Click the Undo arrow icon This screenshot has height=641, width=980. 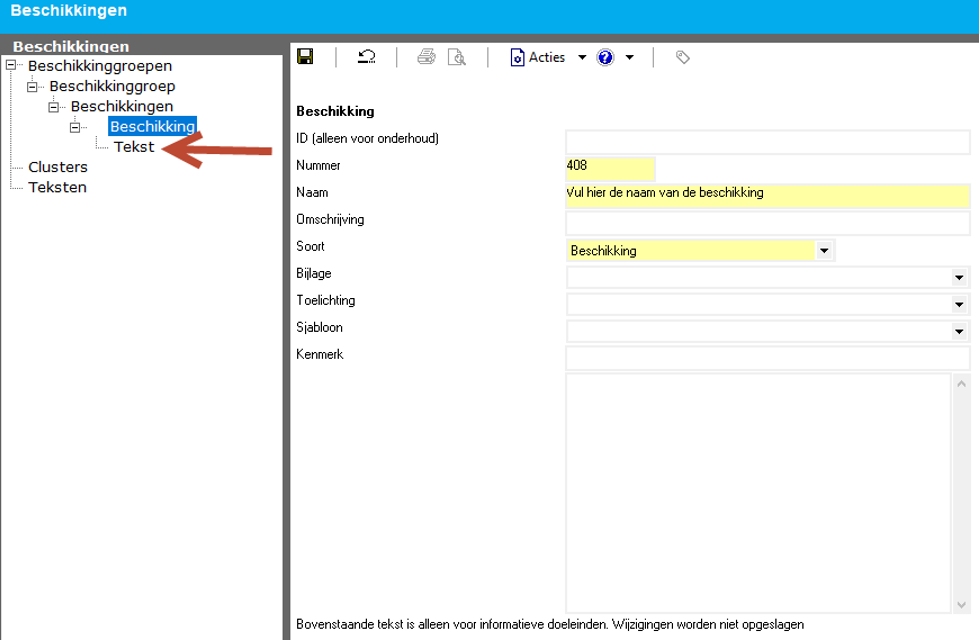(x=366, y=57)
